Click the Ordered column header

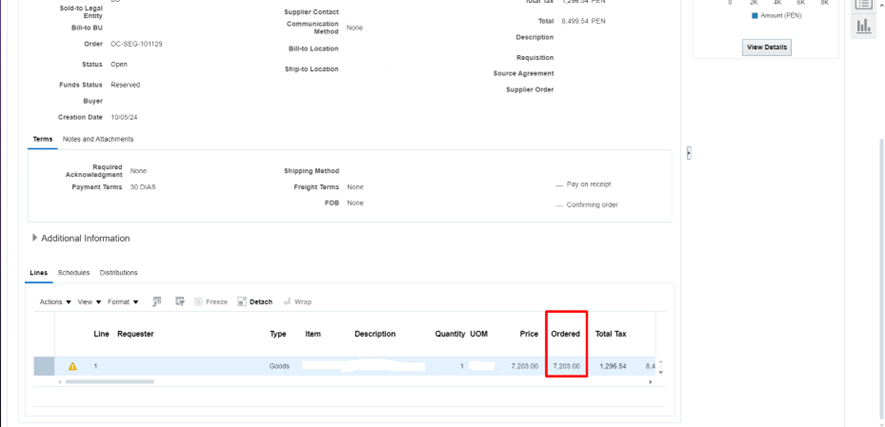(565, 334)
